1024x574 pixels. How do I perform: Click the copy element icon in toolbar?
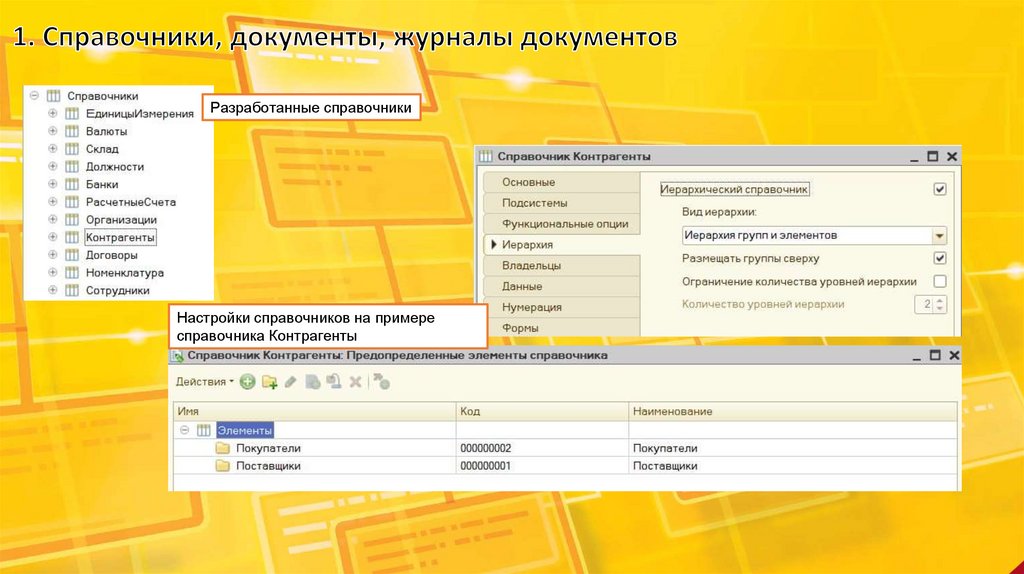tap(313, 382)
